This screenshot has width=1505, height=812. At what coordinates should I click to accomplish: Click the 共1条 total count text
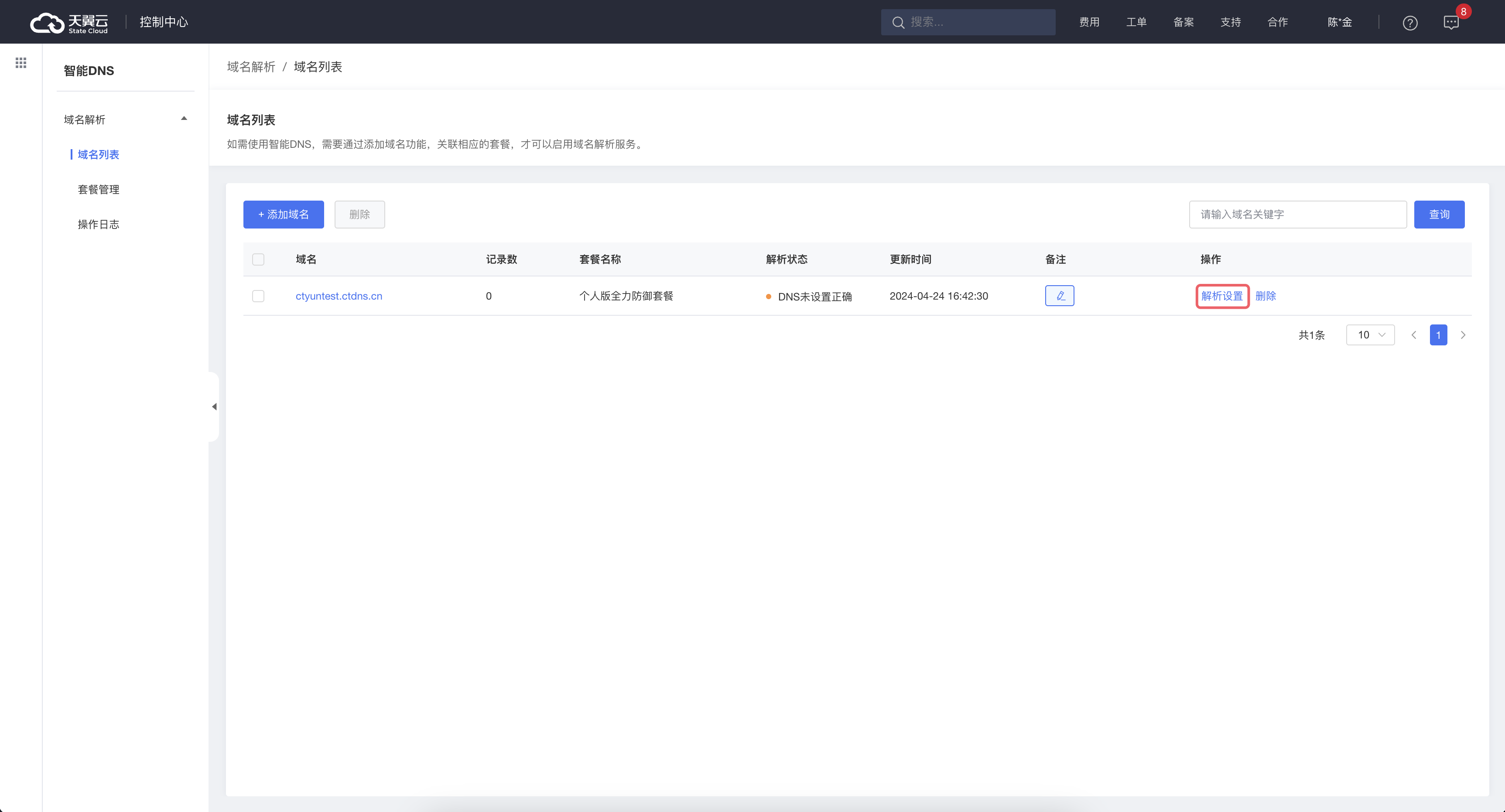tap(1312, 335)
